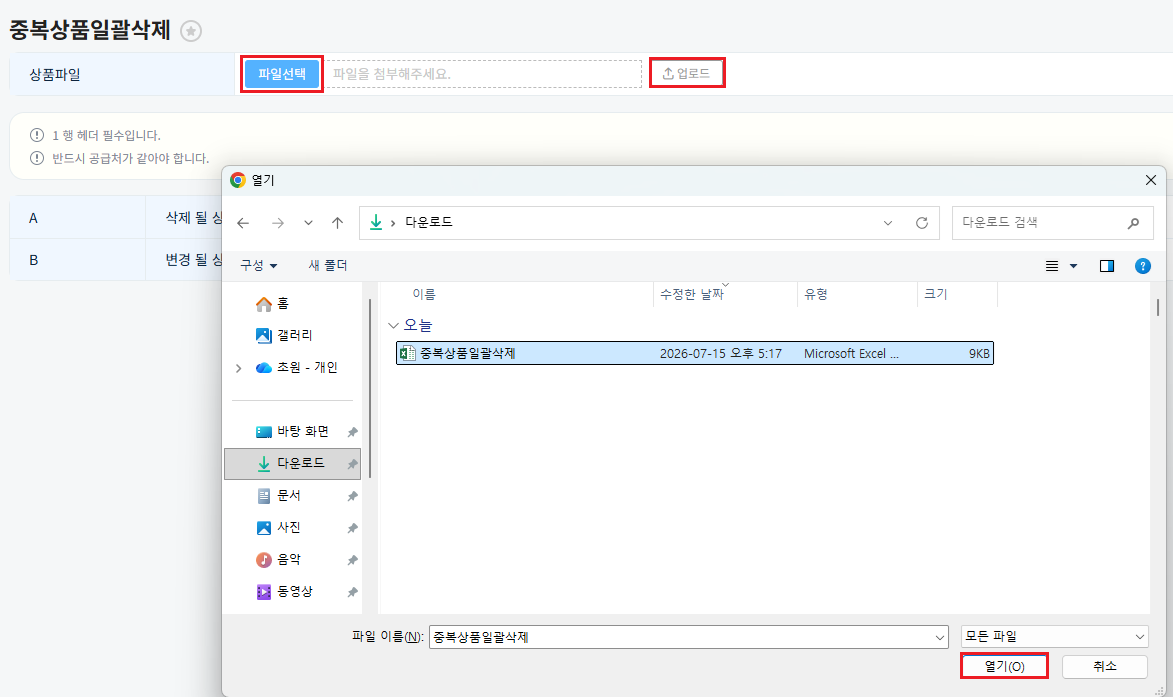Viewport: 1173px width, 697px height.
Task: Click the pin icon beside 바탕 화면
Action: (352, 432)
